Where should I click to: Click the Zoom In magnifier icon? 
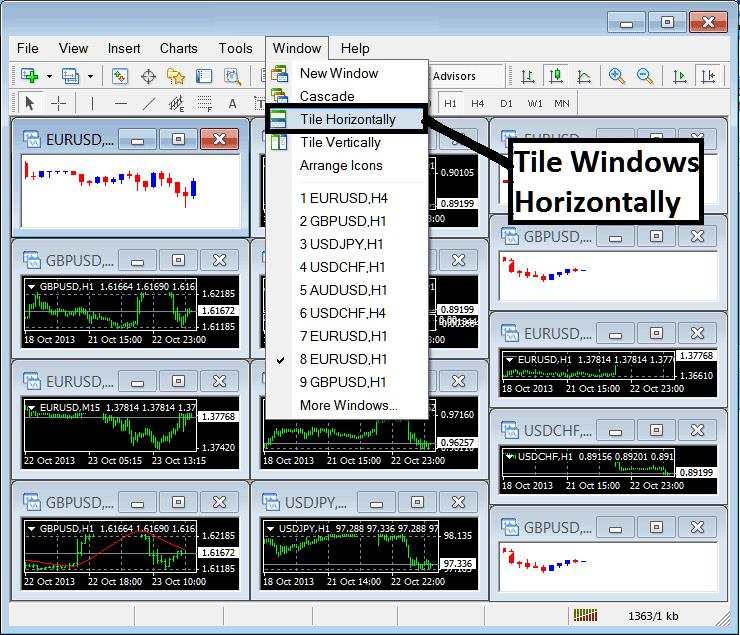tap(617, 76)
